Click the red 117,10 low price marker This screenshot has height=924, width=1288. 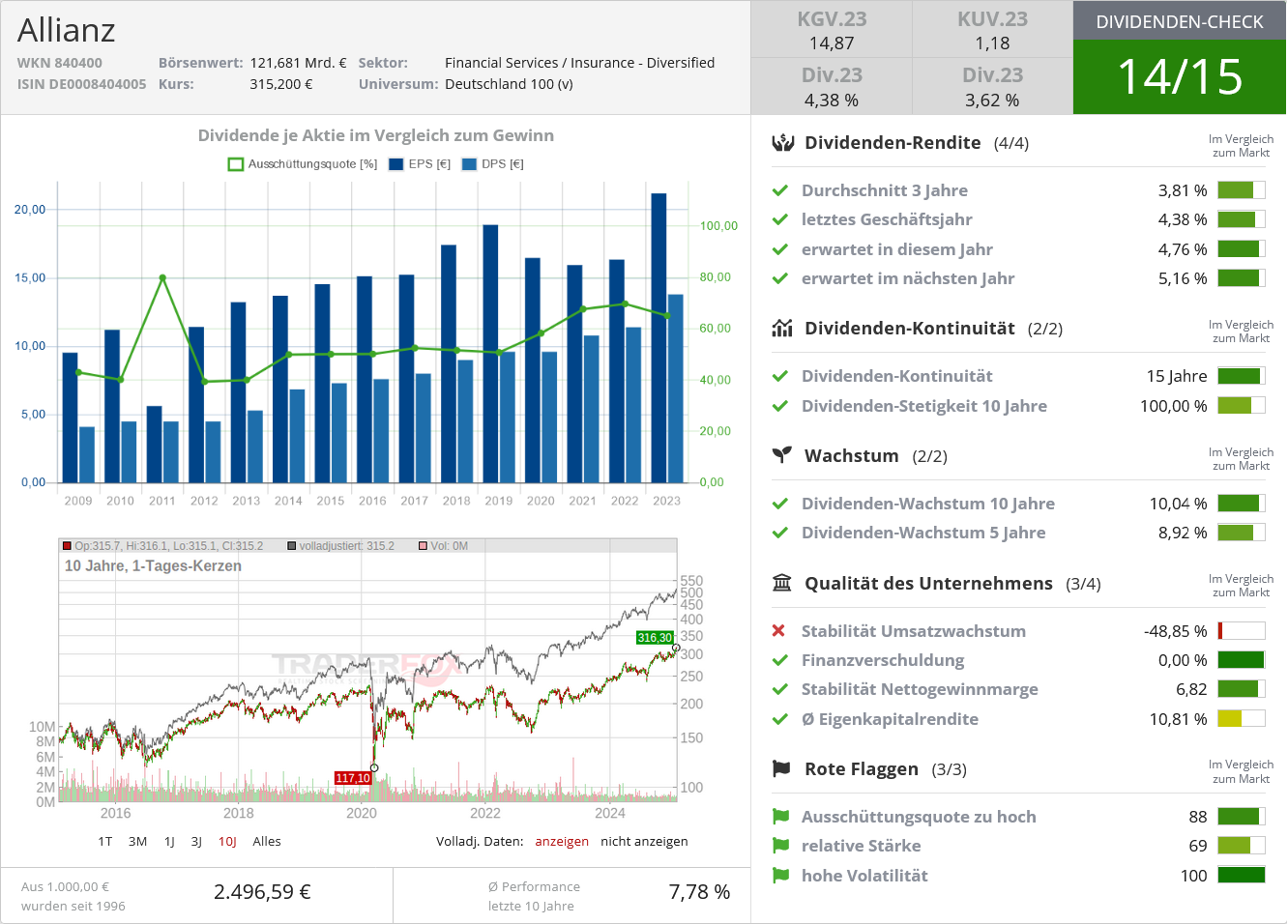coord(353,778)
